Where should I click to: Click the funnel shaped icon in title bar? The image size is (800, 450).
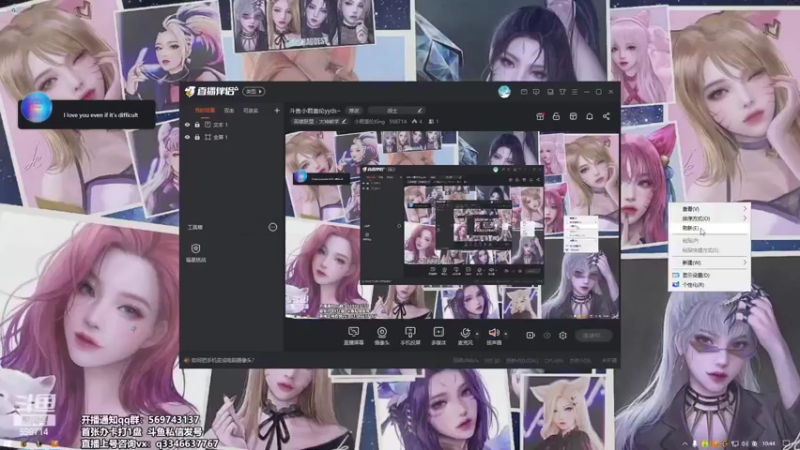tap(562, 92)
